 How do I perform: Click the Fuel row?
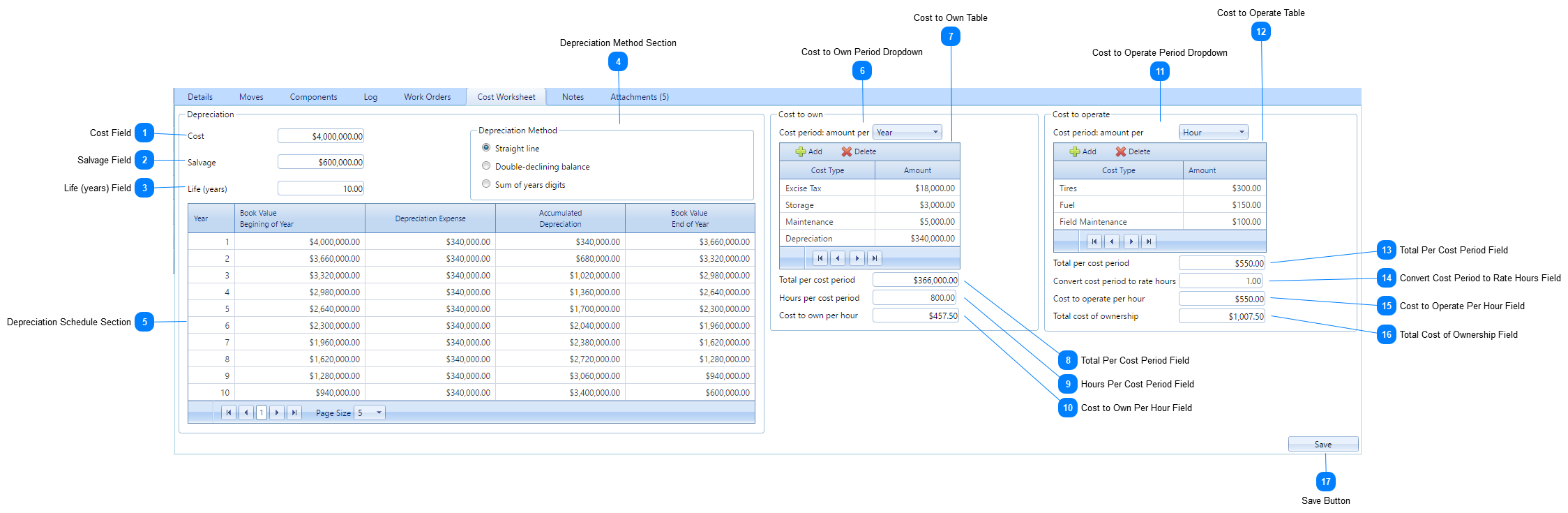pos(1159,205)
